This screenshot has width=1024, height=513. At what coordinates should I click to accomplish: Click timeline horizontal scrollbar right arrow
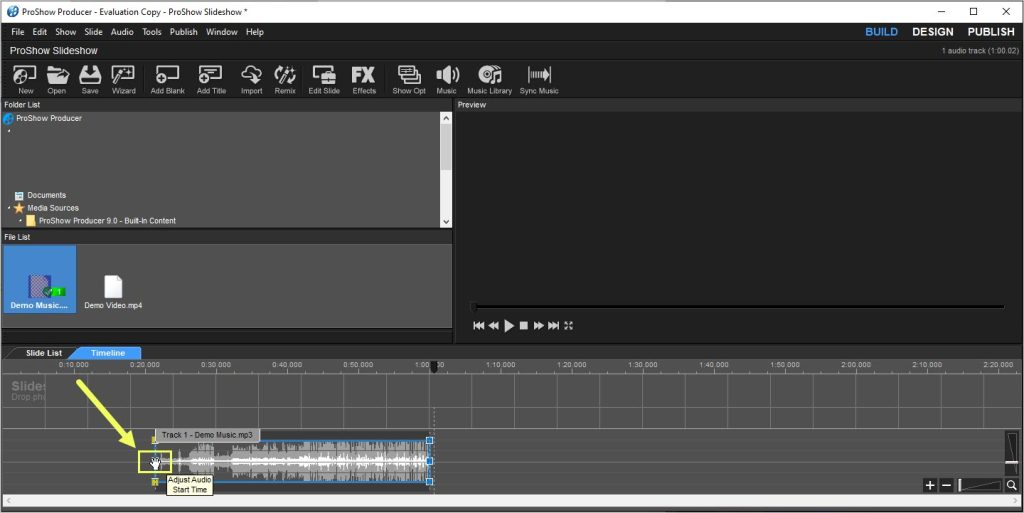tap(1017, 501)
